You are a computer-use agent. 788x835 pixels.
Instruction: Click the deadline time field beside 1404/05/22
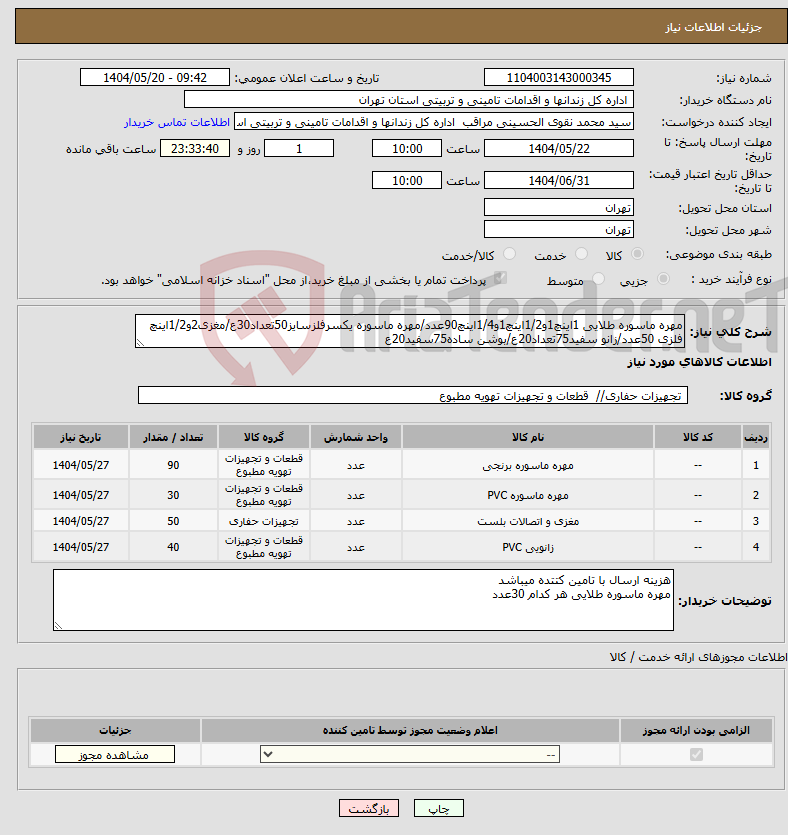[x=407, y=149]
